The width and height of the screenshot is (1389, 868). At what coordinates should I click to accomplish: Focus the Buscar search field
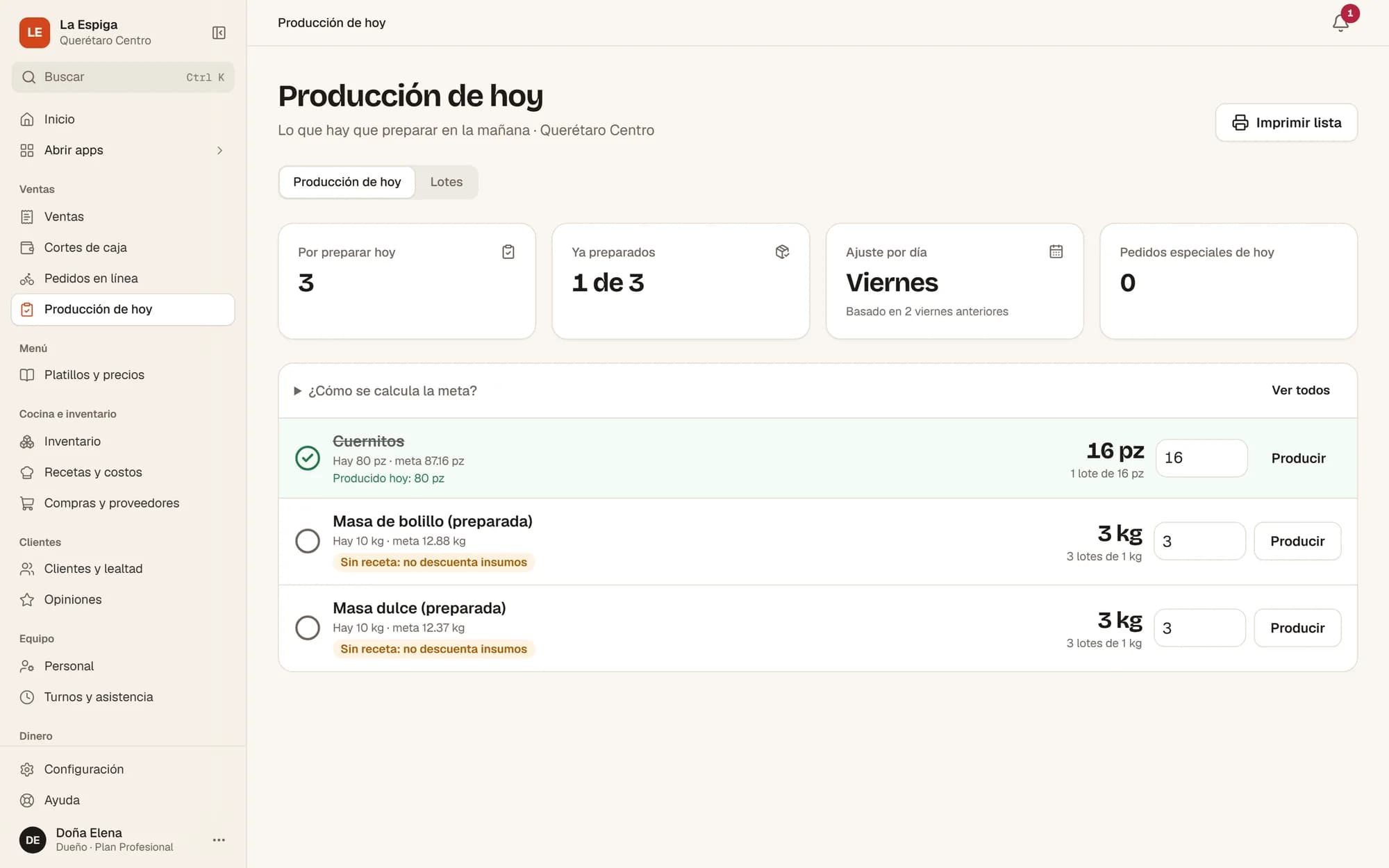click(x=123, y=77)
